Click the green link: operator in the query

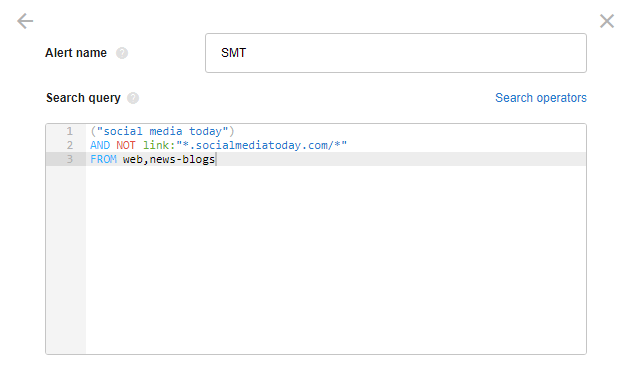tap(159, 145)
